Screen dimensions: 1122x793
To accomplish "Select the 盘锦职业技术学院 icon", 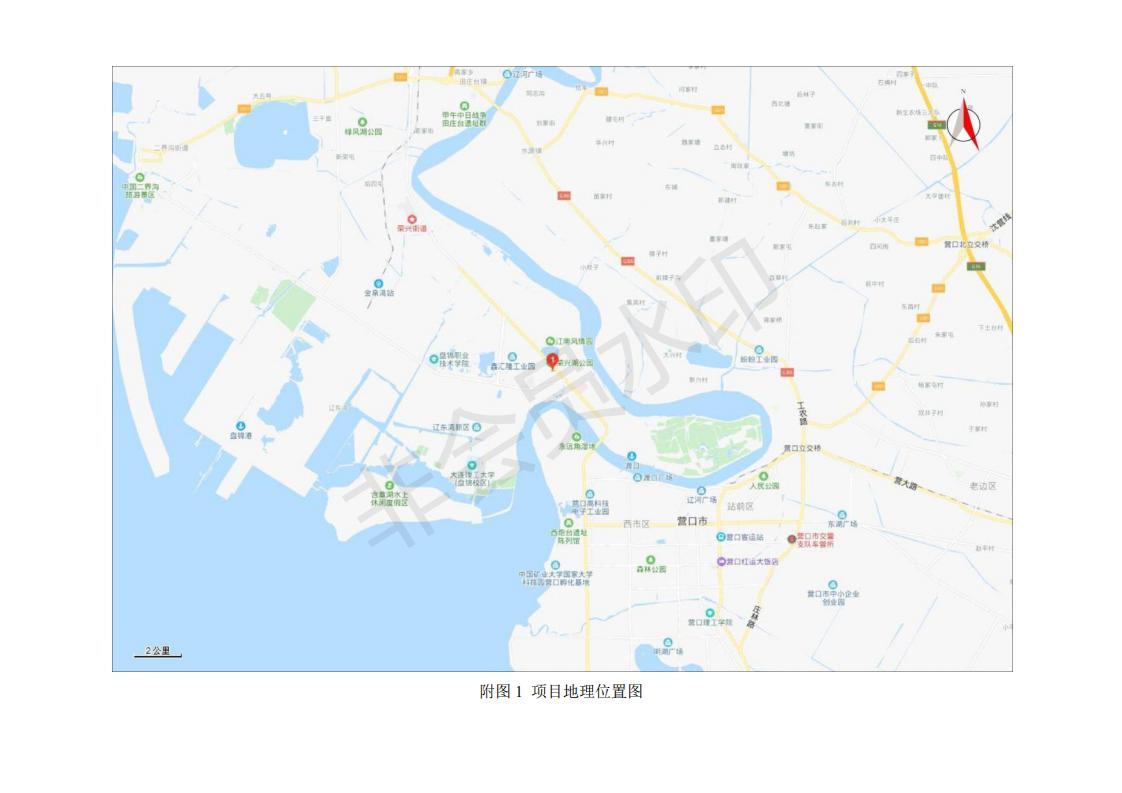I will click(x=434, y=359).
